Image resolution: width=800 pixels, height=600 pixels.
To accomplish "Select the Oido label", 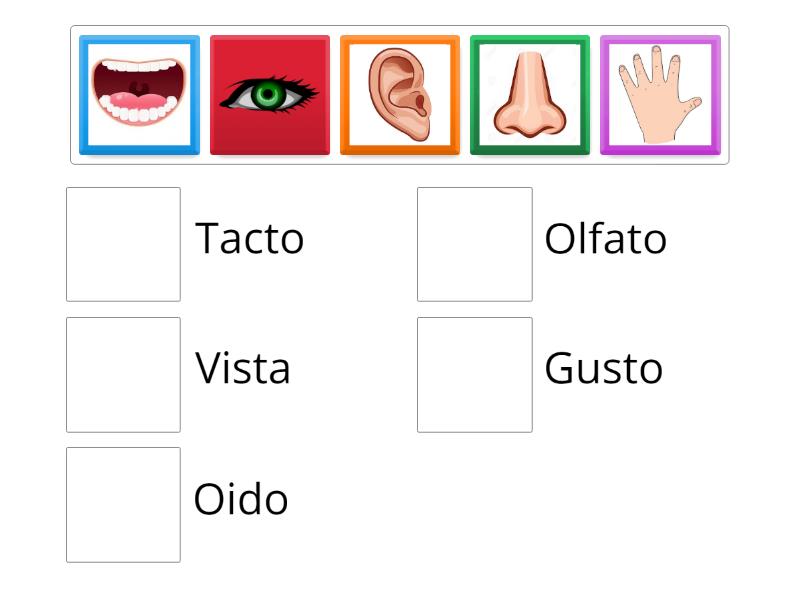I will click(x=240, y=498).
